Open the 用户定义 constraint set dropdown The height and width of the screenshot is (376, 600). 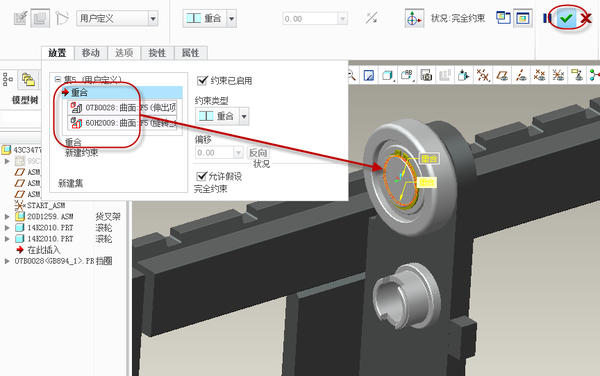coord(153,18)
